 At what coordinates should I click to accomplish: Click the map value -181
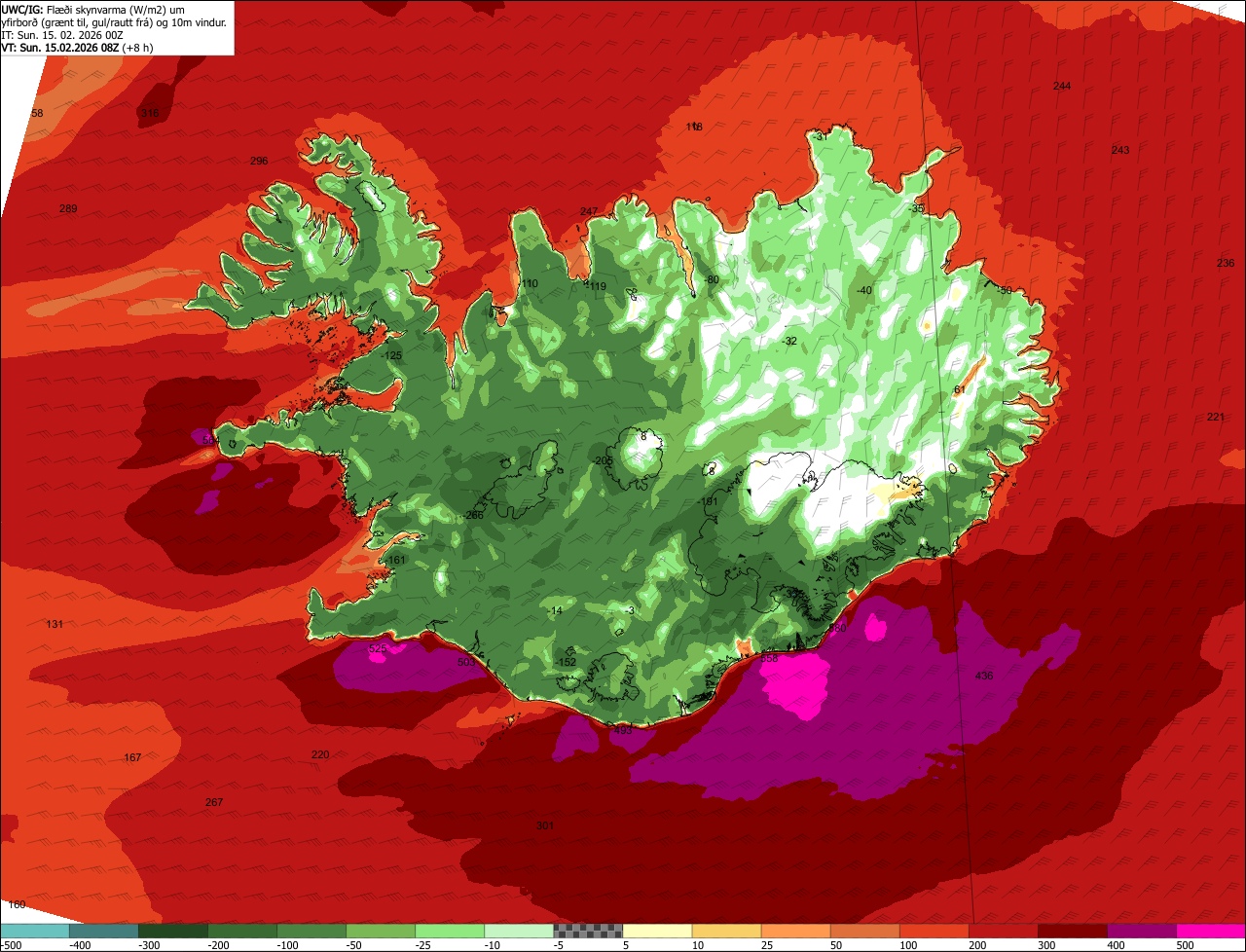tap(708, 501)
